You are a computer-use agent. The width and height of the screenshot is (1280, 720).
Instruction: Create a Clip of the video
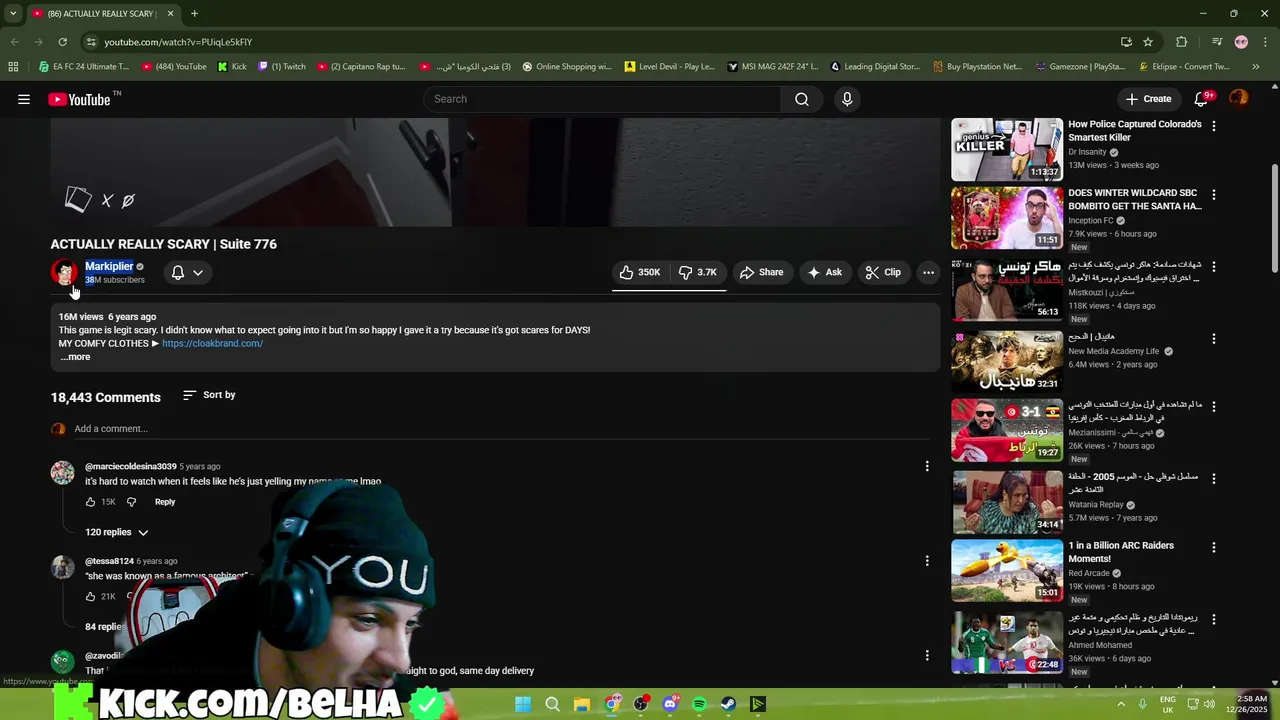coord(884,272)
